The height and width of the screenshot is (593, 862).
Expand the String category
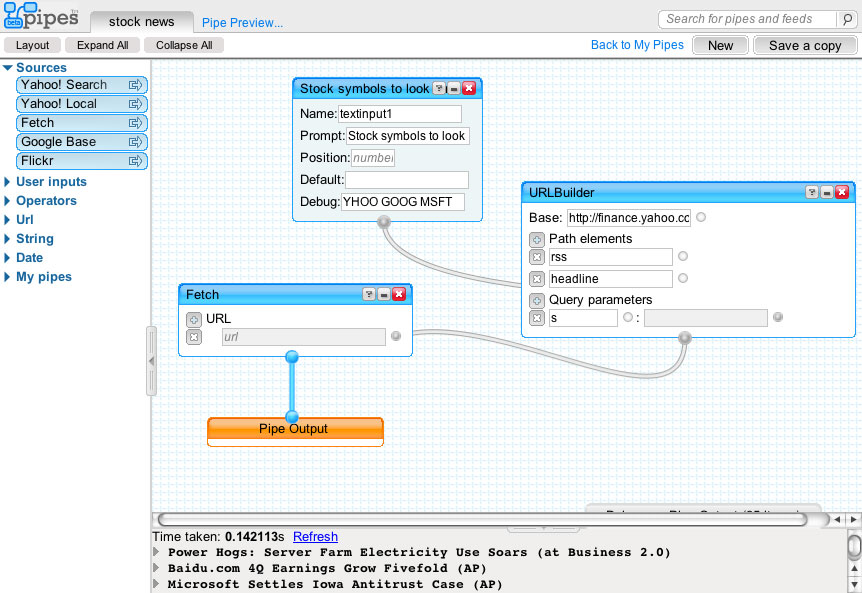coord(7,239)
